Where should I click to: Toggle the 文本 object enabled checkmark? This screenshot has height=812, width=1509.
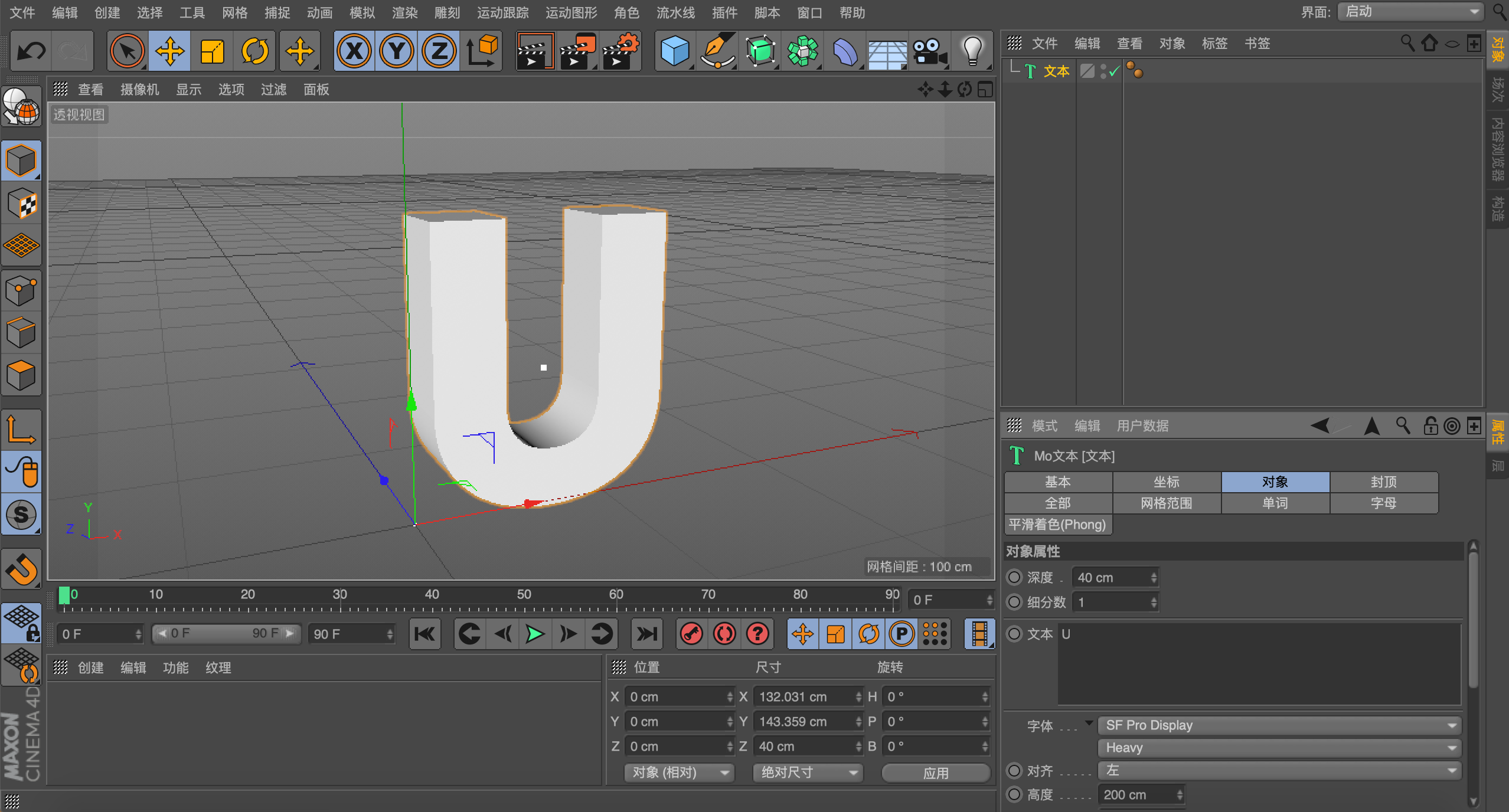pyautogui.click(x=1113, y=71)
